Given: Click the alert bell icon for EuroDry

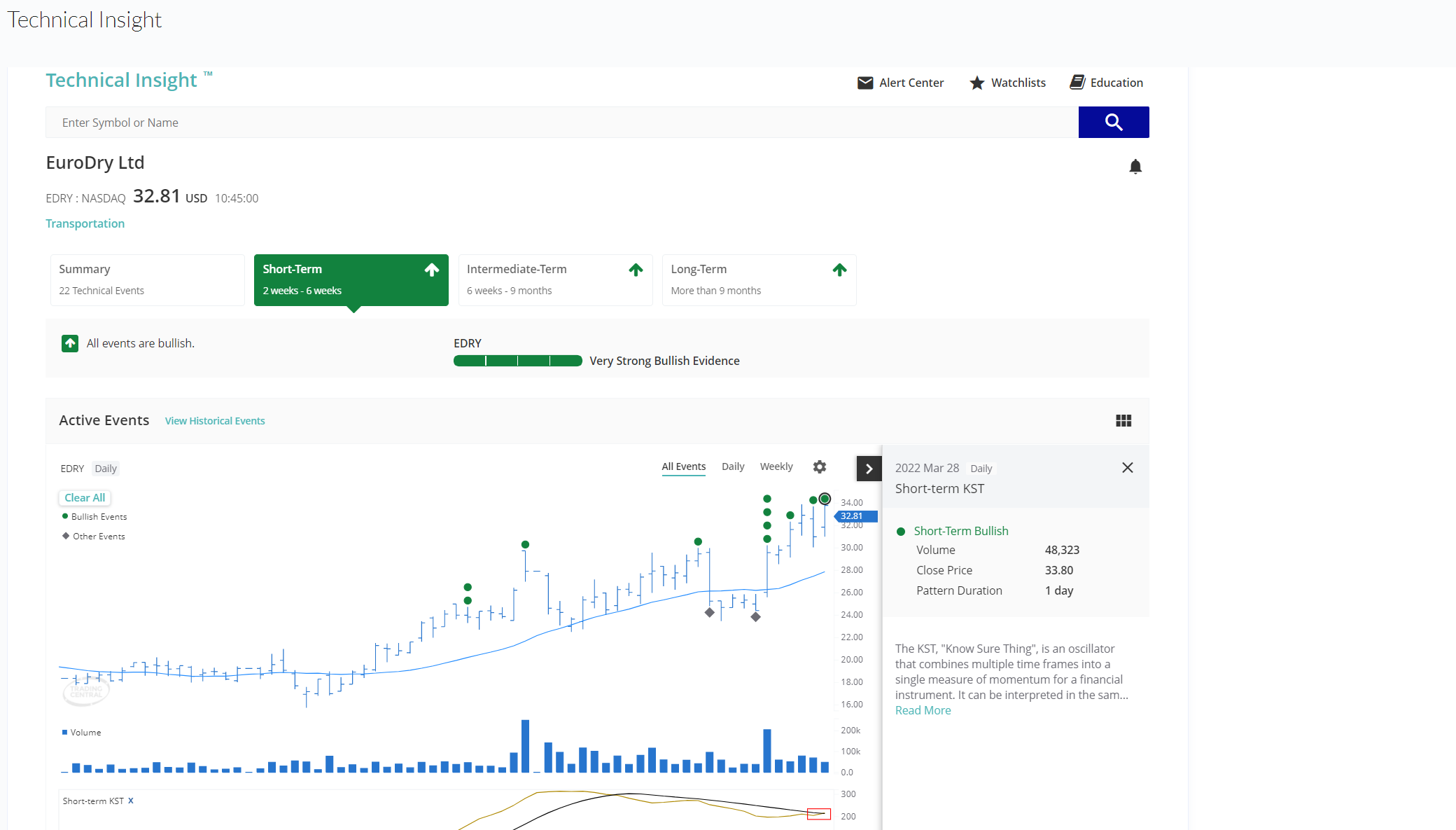Looking at the screenshot, I should [1135, 167].
